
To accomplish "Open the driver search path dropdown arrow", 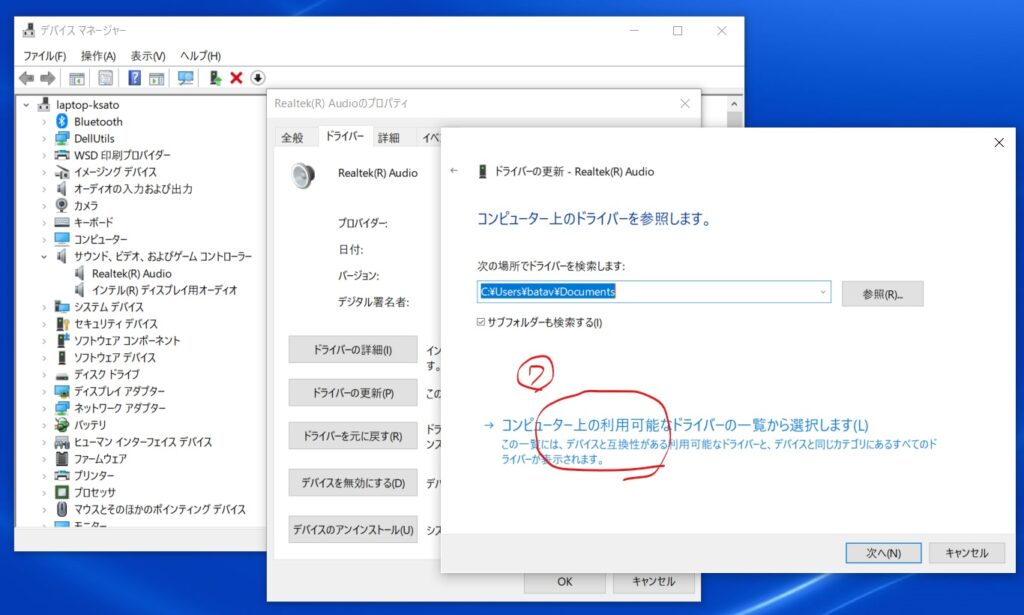I will [x=823, y=292].
